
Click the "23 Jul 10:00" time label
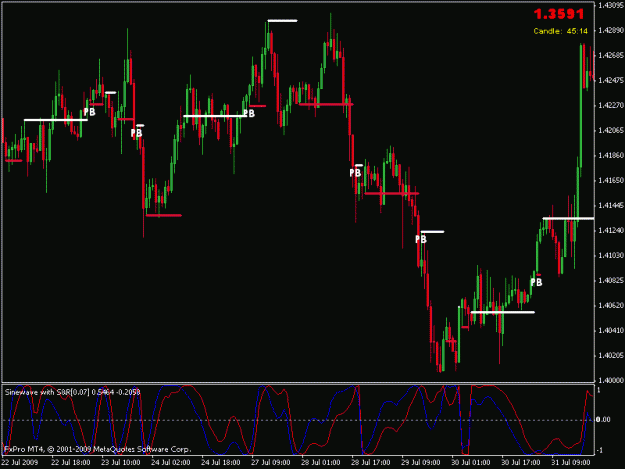tap(120, 463)
